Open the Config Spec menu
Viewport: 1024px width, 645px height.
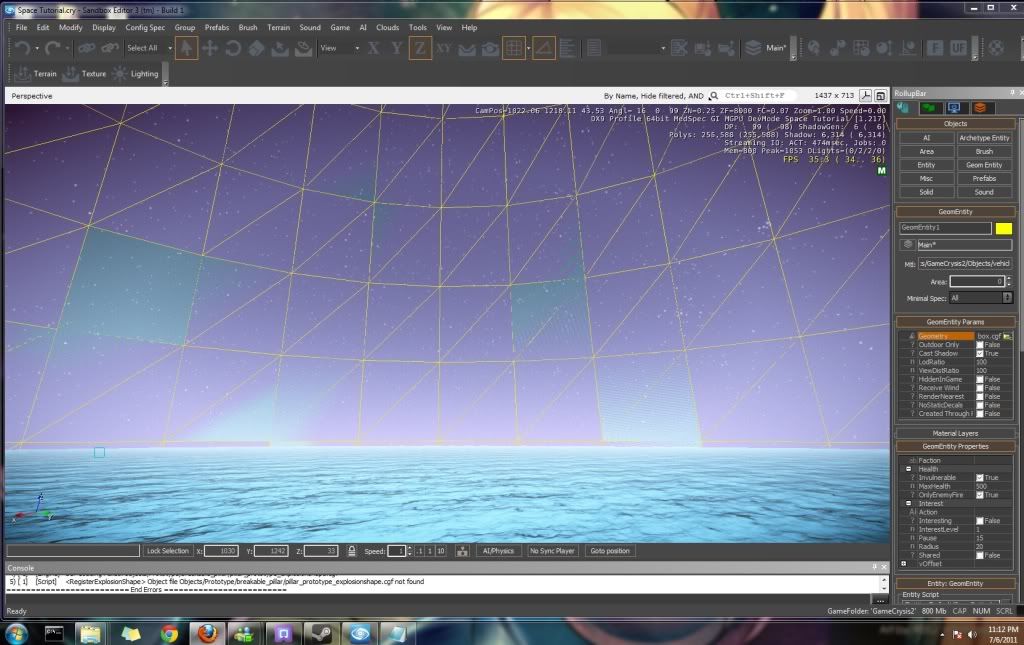(x=145, y=27)
